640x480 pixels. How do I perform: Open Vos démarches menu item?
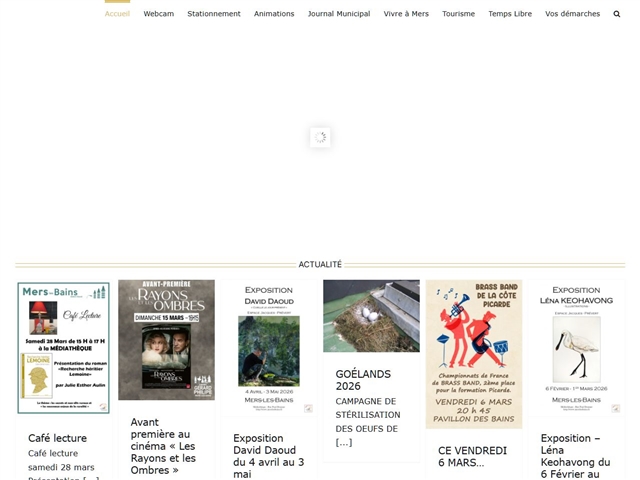click(573, 14)
